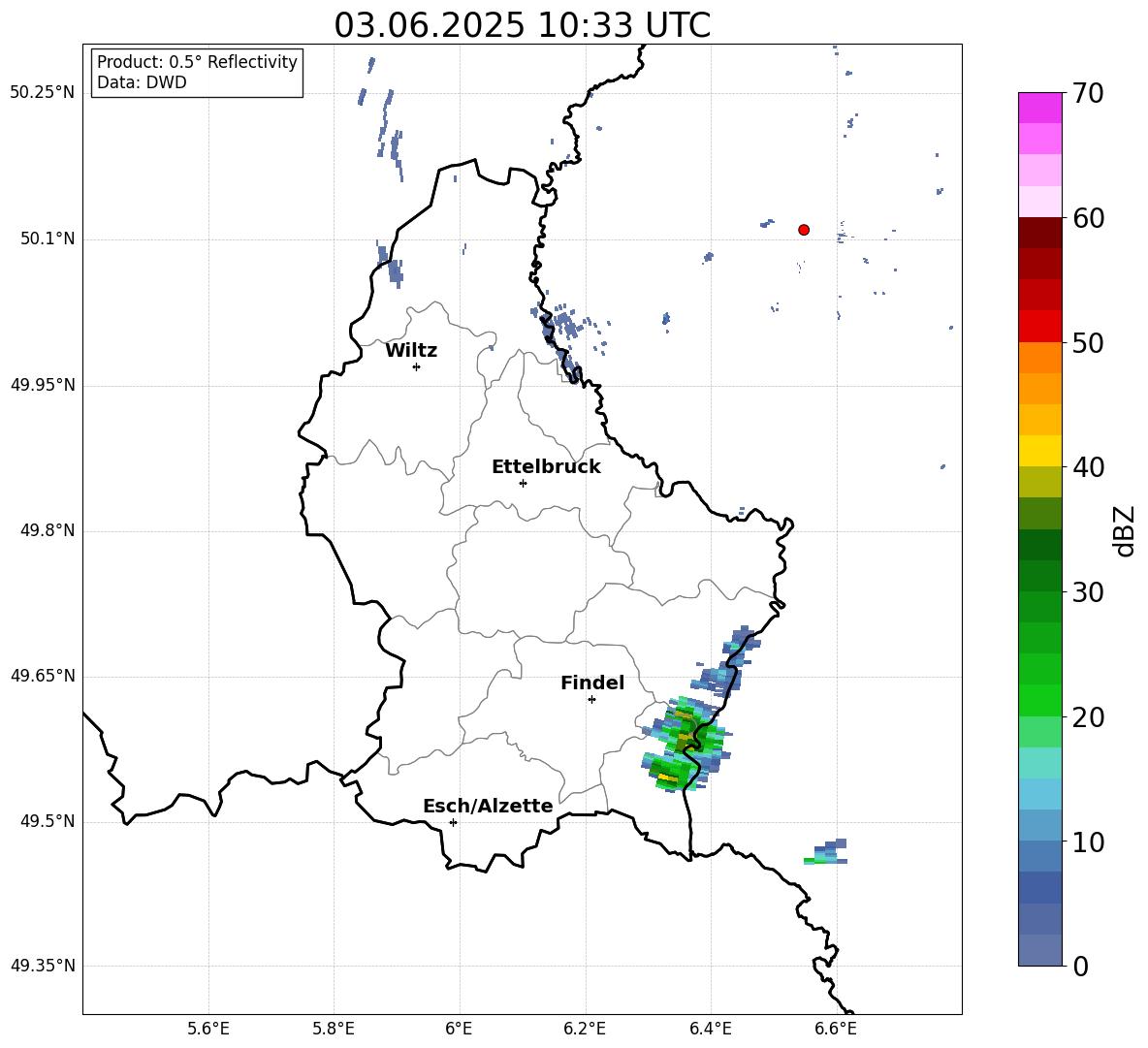Click the colorbar value 20

[x=1089, y=717]
